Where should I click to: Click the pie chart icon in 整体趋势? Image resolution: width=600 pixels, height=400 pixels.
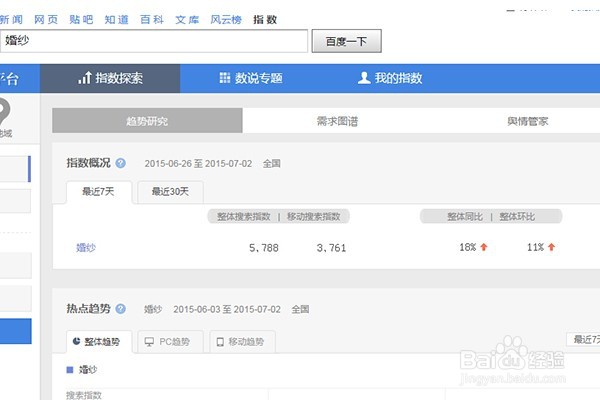pyautogui.click(x=76, y=341)
